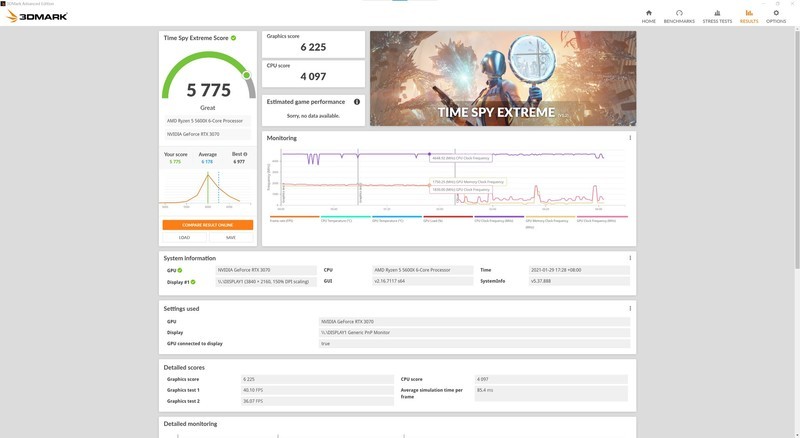Open the Home page icon
The width and height of the screenshot is (800, 438).
pos(649,16)
